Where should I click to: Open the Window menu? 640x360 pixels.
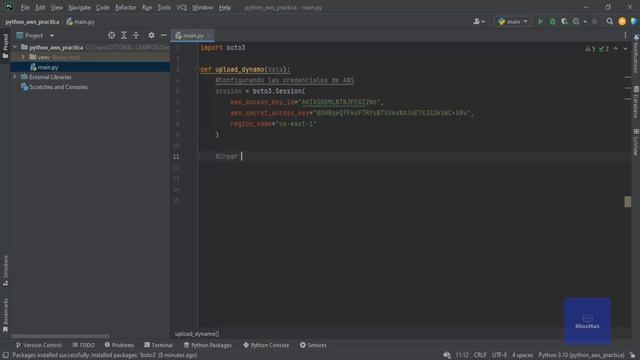[x=202, y=7]
